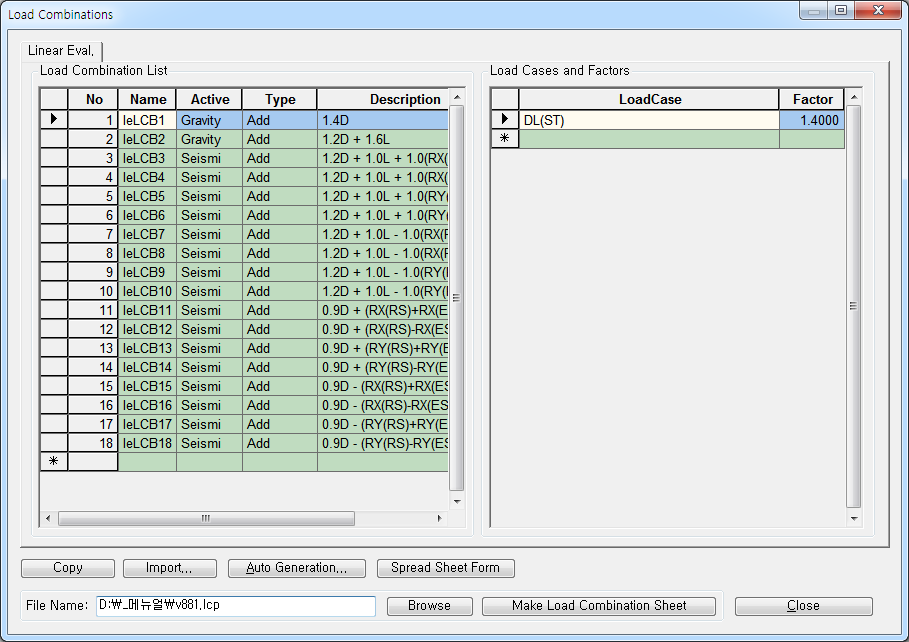Select the number cell 18 in No column
This screenshot has width=909, height=642.
point(93,443)
